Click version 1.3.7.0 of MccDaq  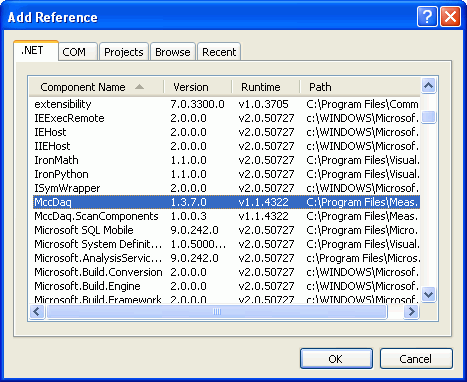(x=188, y=202)
